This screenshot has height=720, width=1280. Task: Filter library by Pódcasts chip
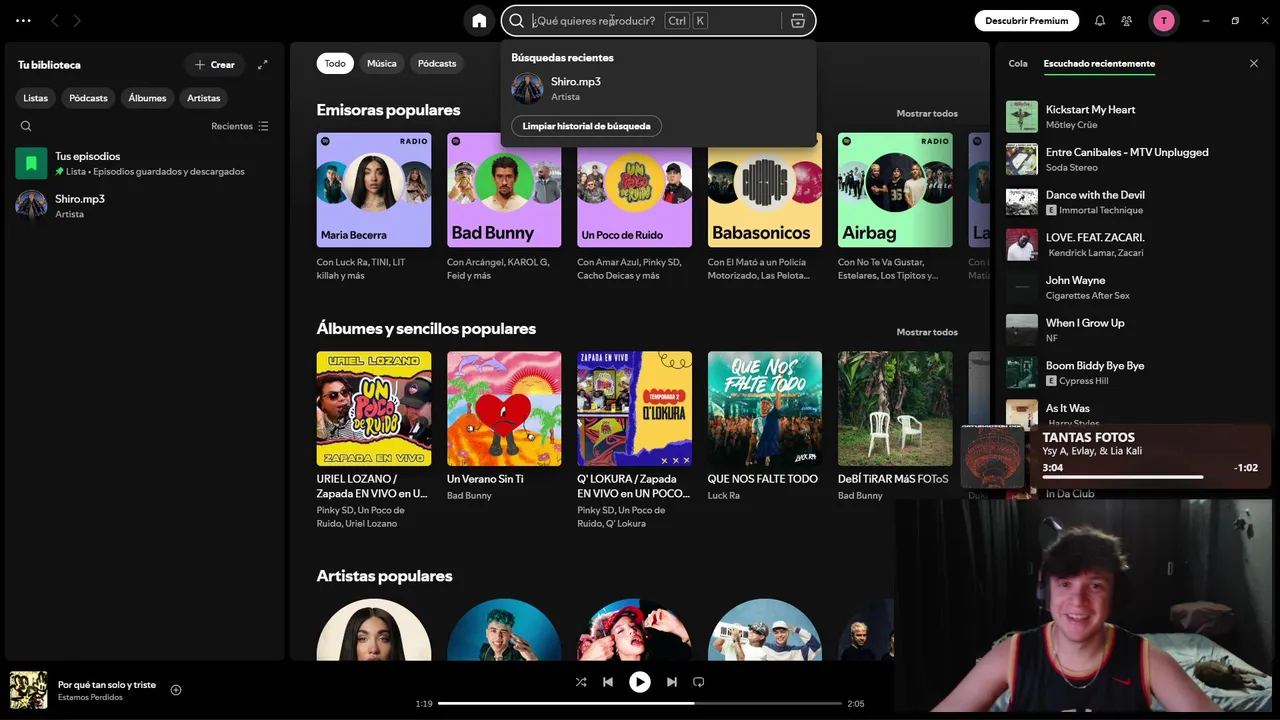(x=89, y=98)
